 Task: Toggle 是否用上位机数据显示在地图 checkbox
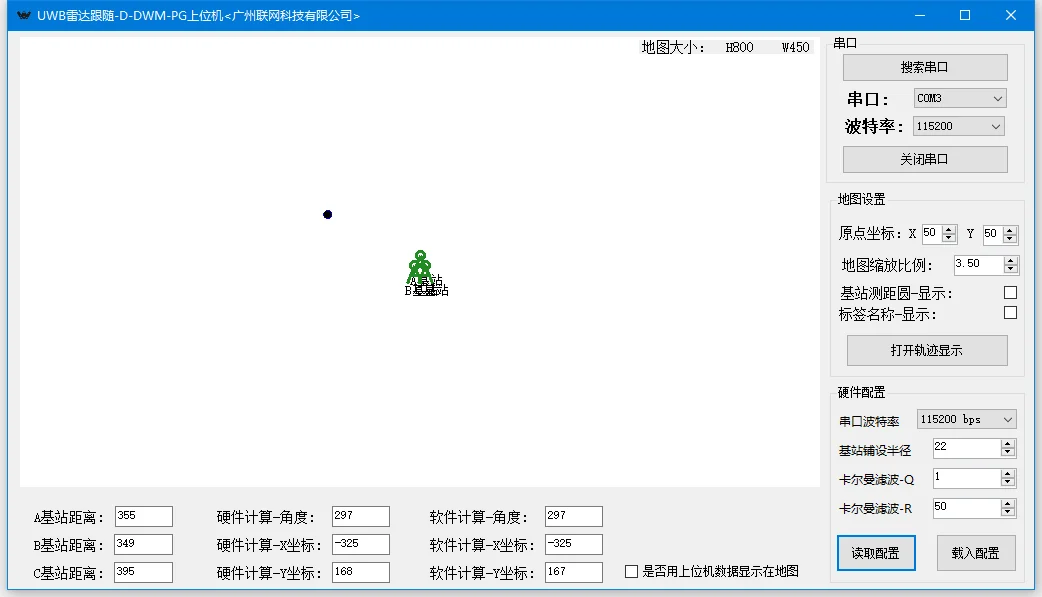pyautogui.click(x=631, y=571)
